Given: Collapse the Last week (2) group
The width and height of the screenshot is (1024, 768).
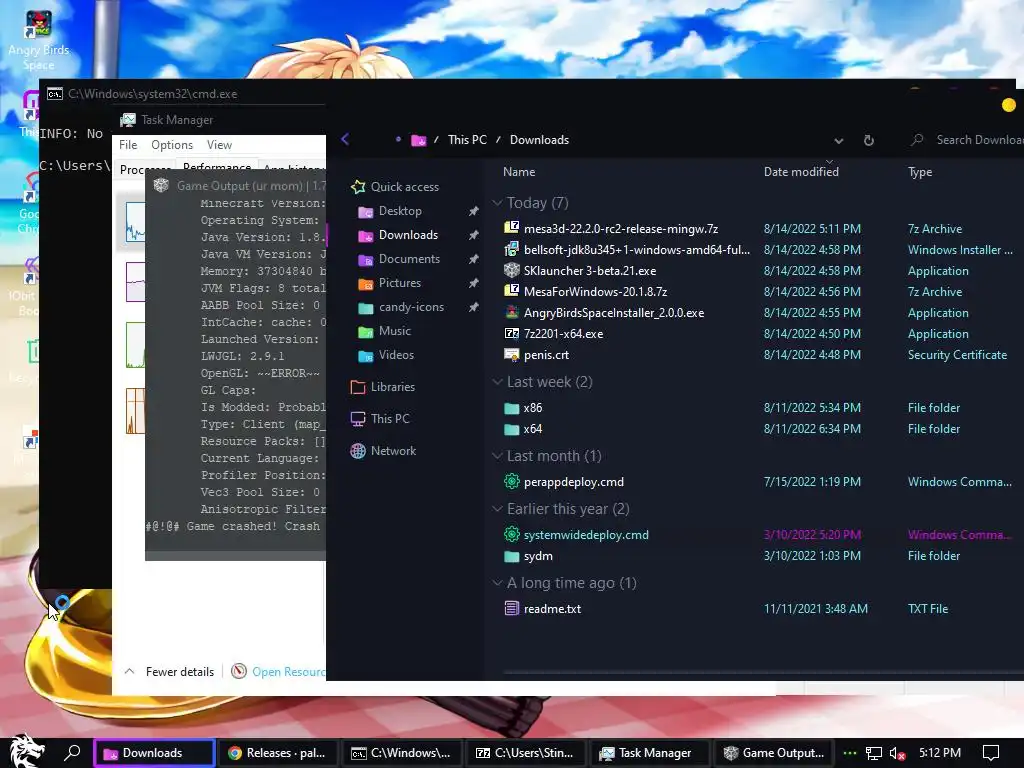Looking at the screenshot, I should click(x=497, y=382).
